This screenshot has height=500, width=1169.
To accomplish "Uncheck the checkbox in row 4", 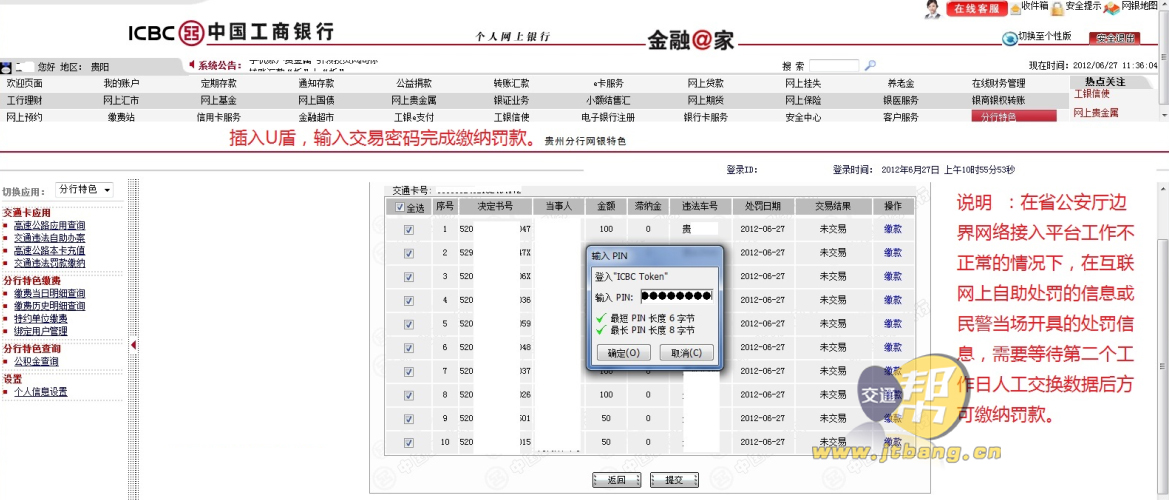I will click(409, 300).
